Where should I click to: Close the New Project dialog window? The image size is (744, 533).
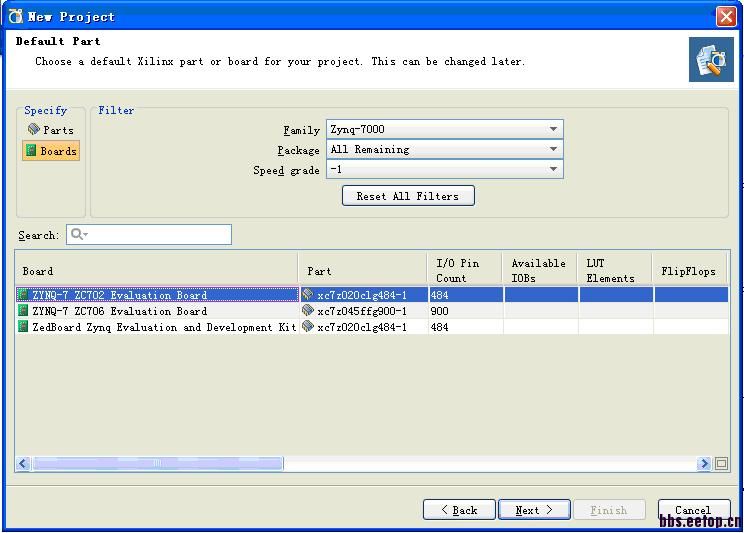(x=726, y=17)
